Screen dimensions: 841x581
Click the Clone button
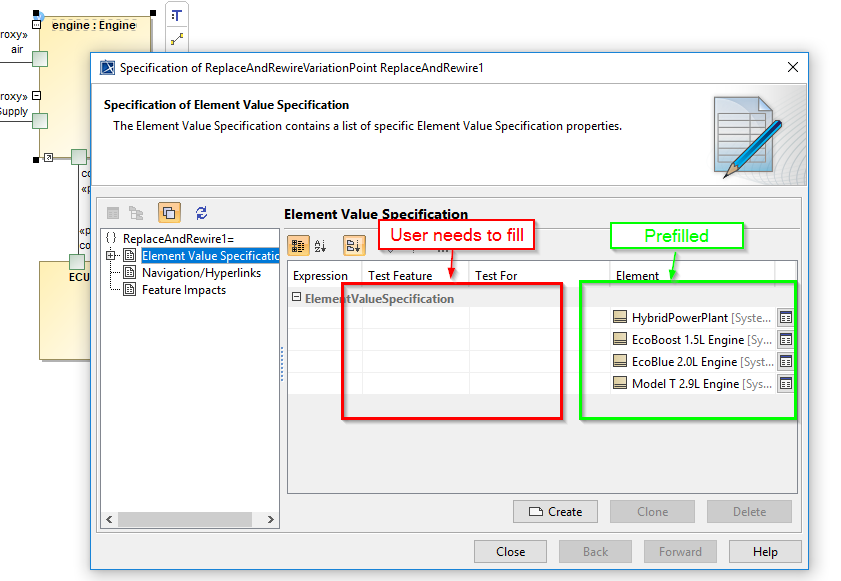(652, 512)
